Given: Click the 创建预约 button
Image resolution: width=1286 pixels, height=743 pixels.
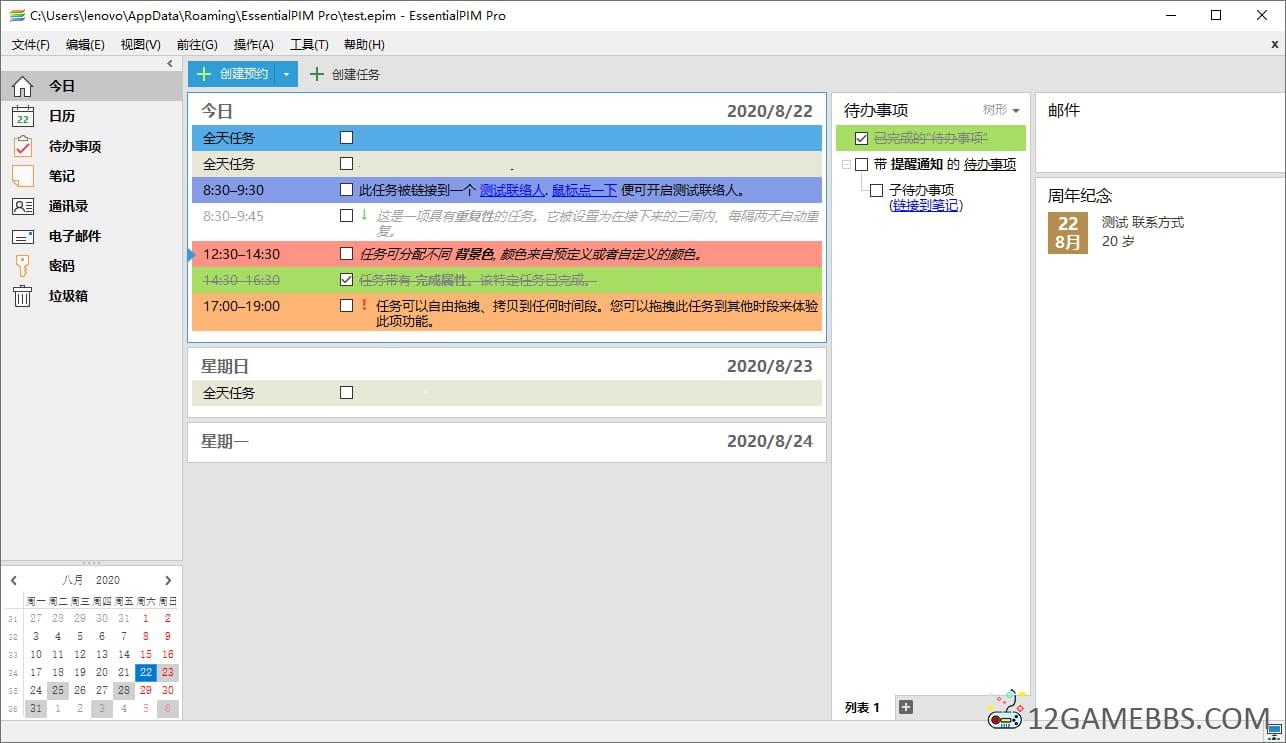Looking at the screenshot, I should (x=232, y=74).
